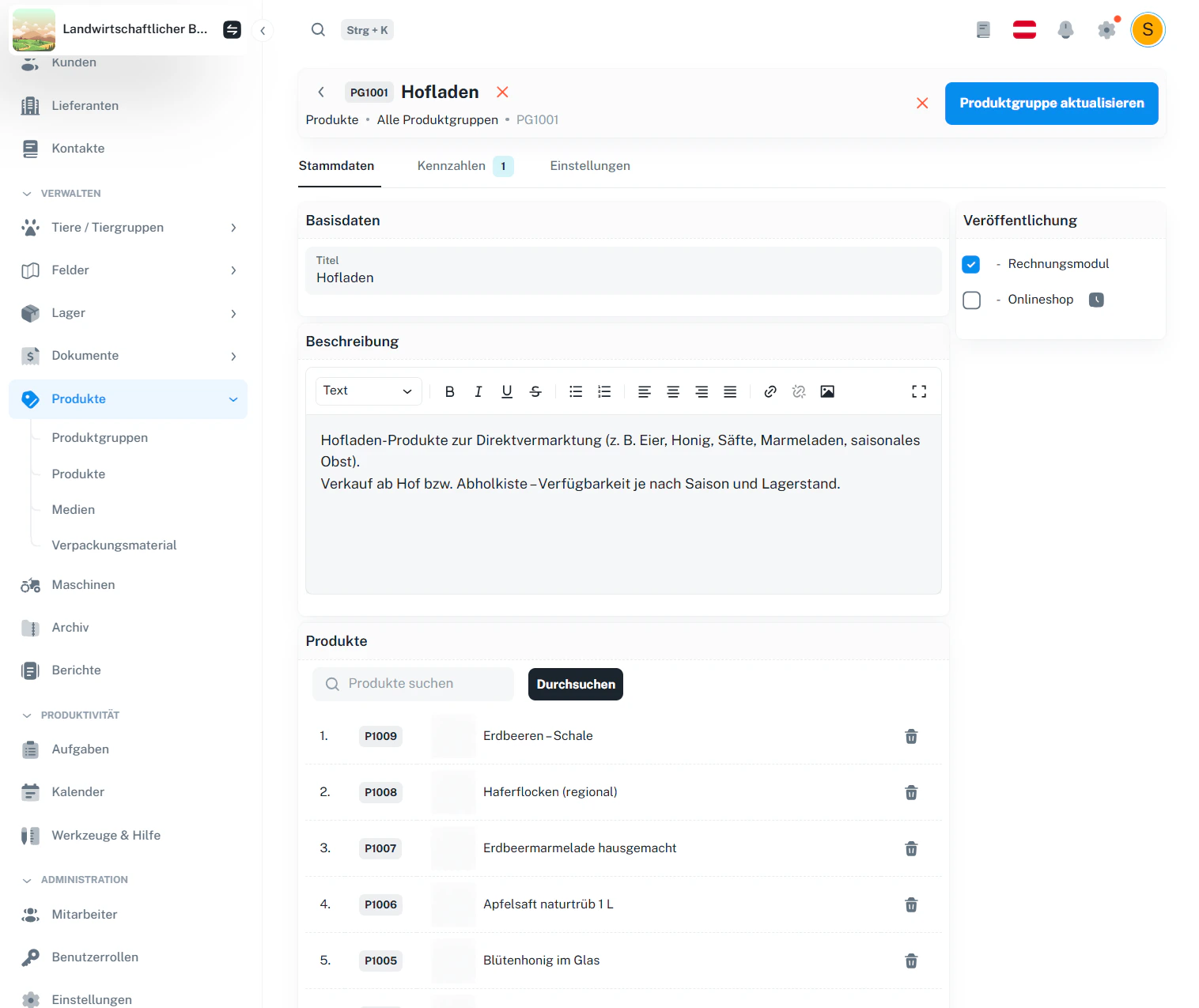The image size is (1199, 1008).
Task: Remove Apfelsaft naturtrüb 1 L row
Action: pyautogui.click(x=911, y=904)
